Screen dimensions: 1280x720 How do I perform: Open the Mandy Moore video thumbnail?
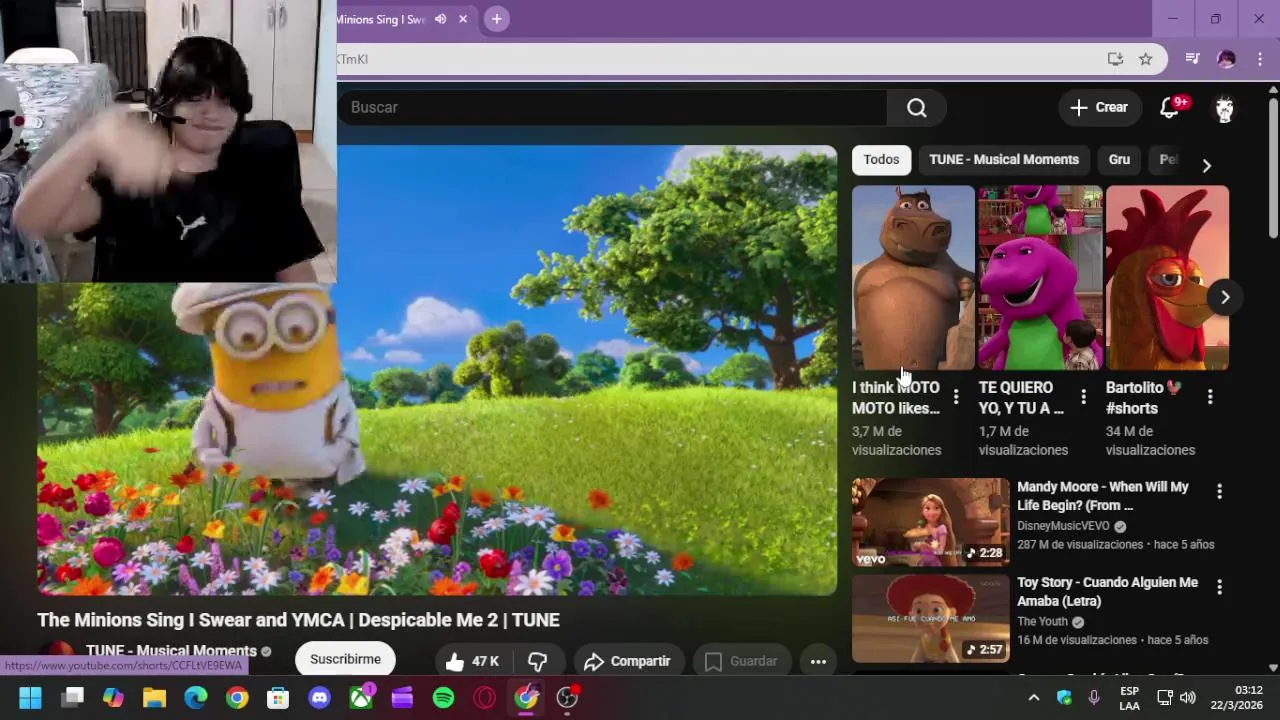[x=930, y=523]
